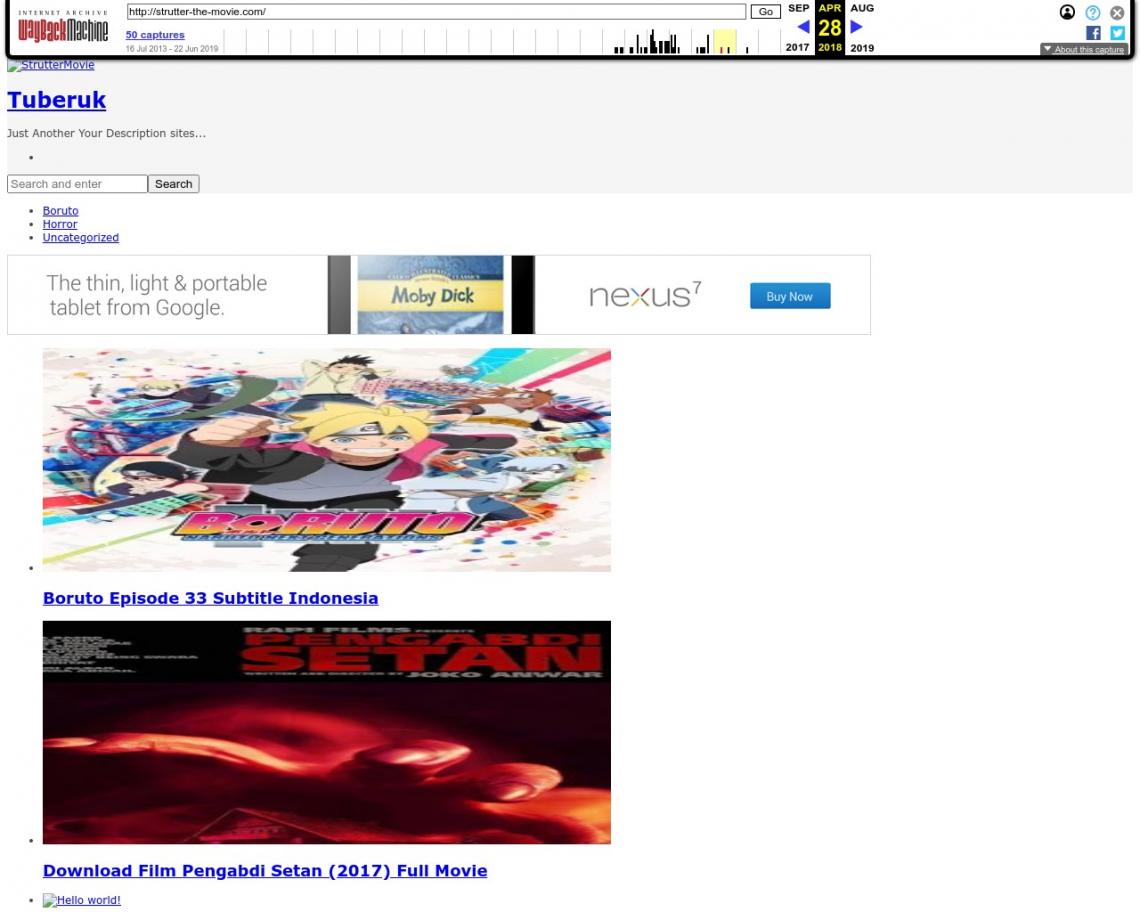Open the Boruto category
The width and height of the screenshot is (1140, 912).
tap(60, 211)
